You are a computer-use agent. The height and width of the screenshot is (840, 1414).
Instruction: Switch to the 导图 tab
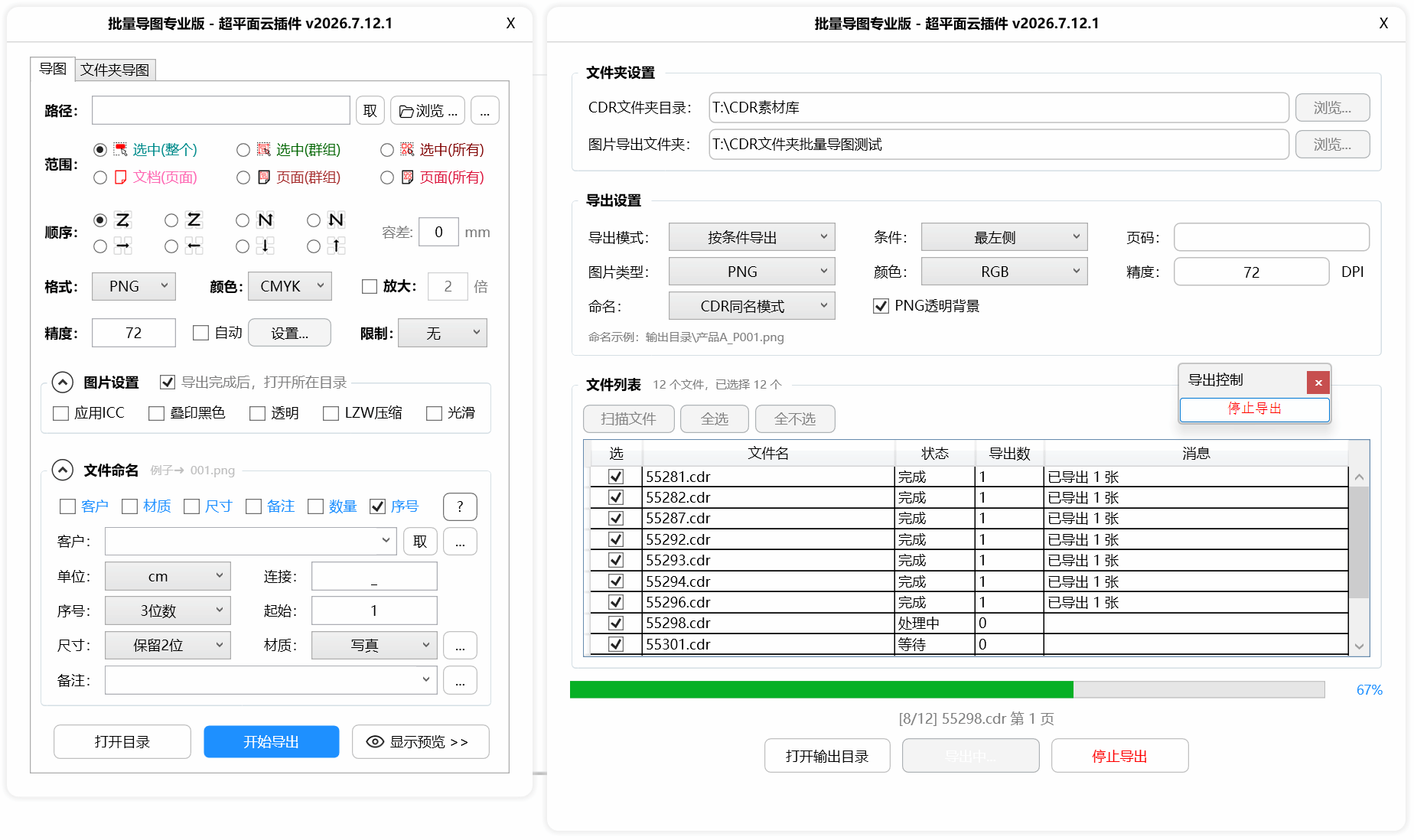tap(53, 69)
